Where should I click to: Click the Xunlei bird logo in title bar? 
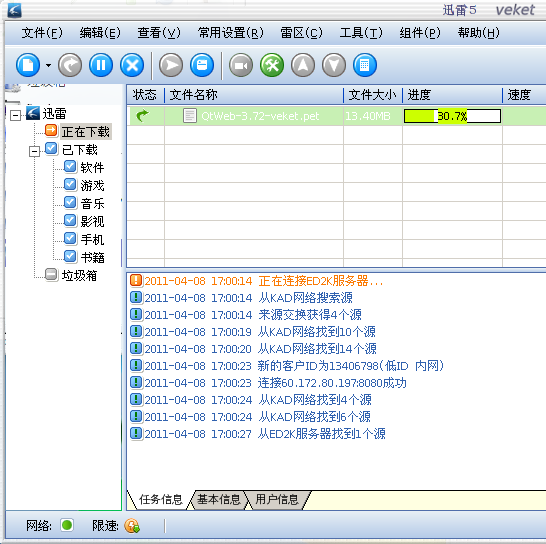[14, 10]
